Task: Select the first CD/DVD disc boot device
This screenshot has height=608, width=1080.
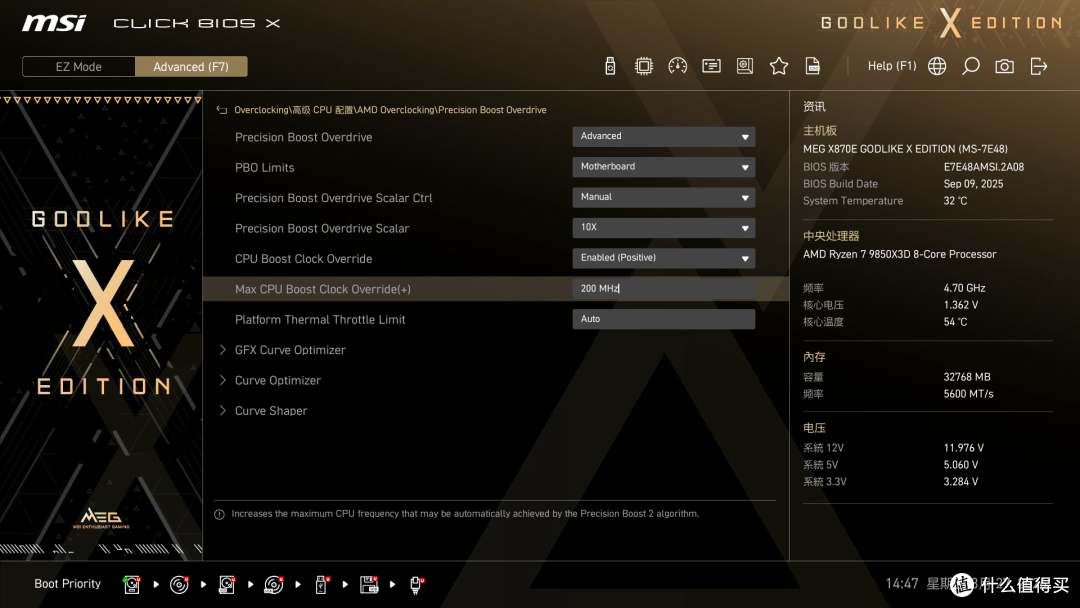Action: (179, 585)
